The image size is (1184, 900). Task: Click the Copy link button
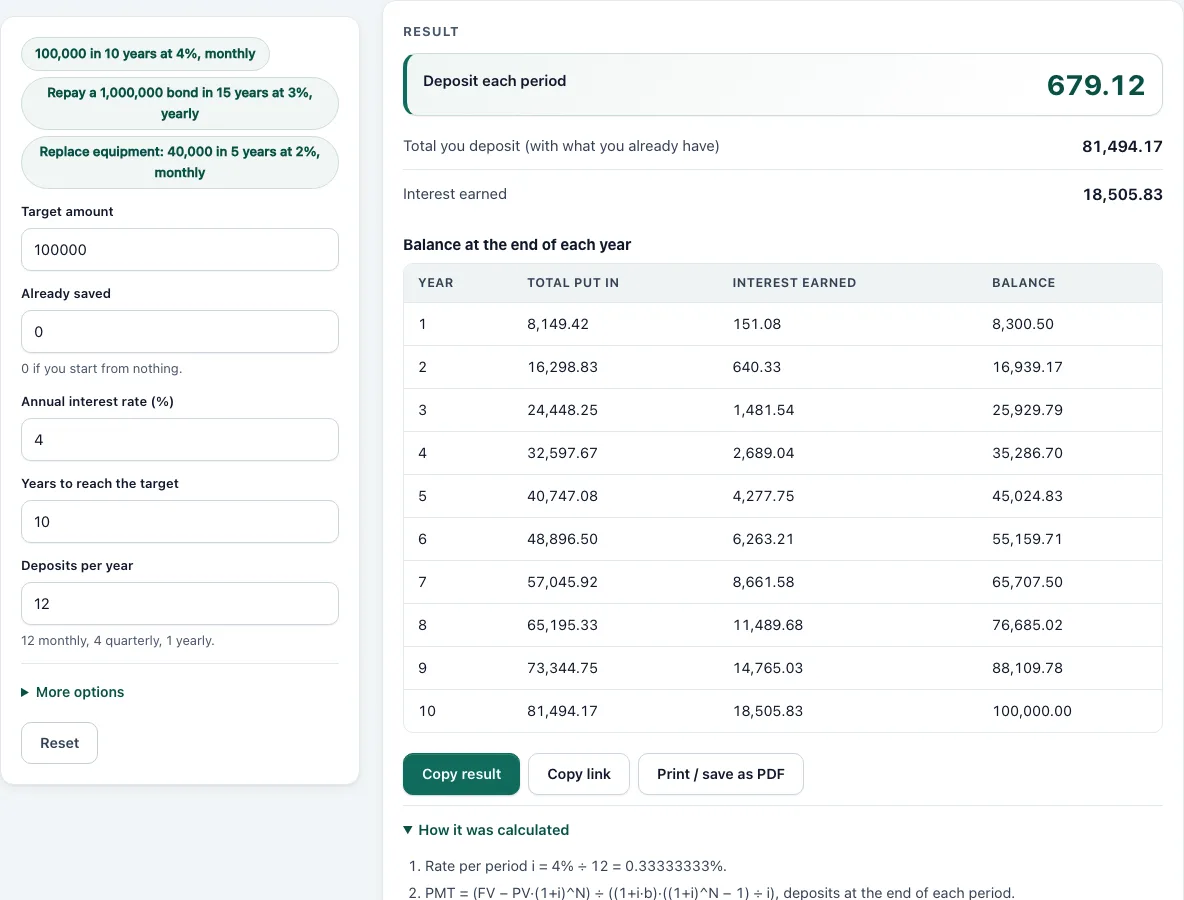pos(579,774)
